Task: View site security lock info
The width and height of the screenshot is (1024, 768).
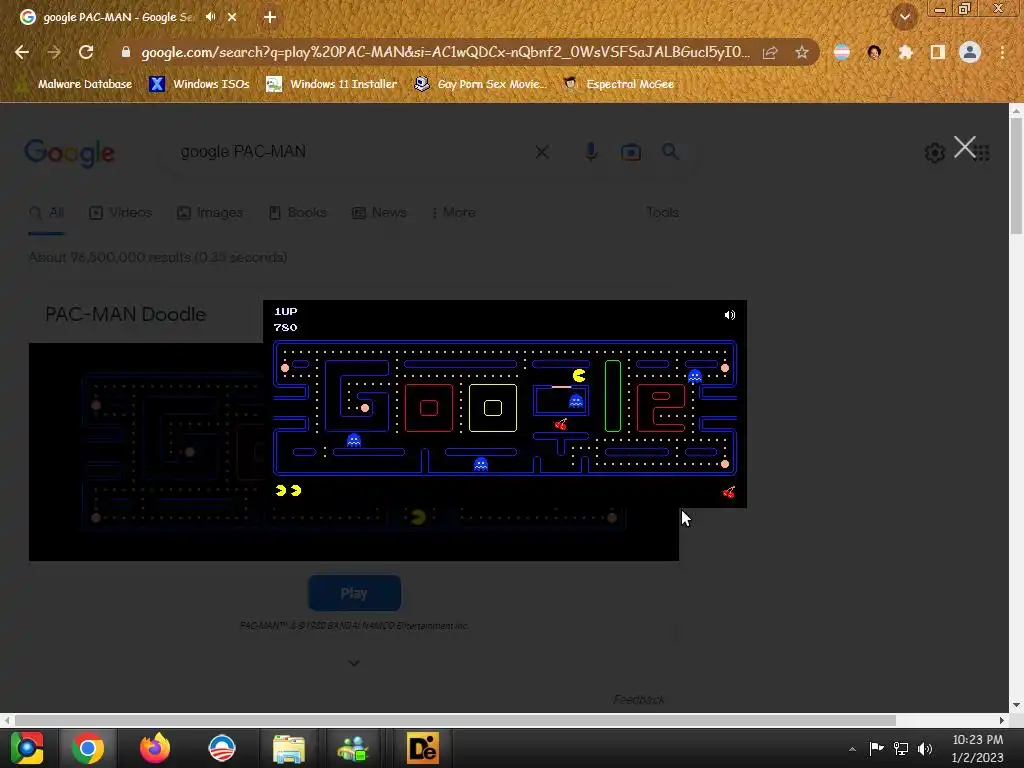Action: (126, 52)
